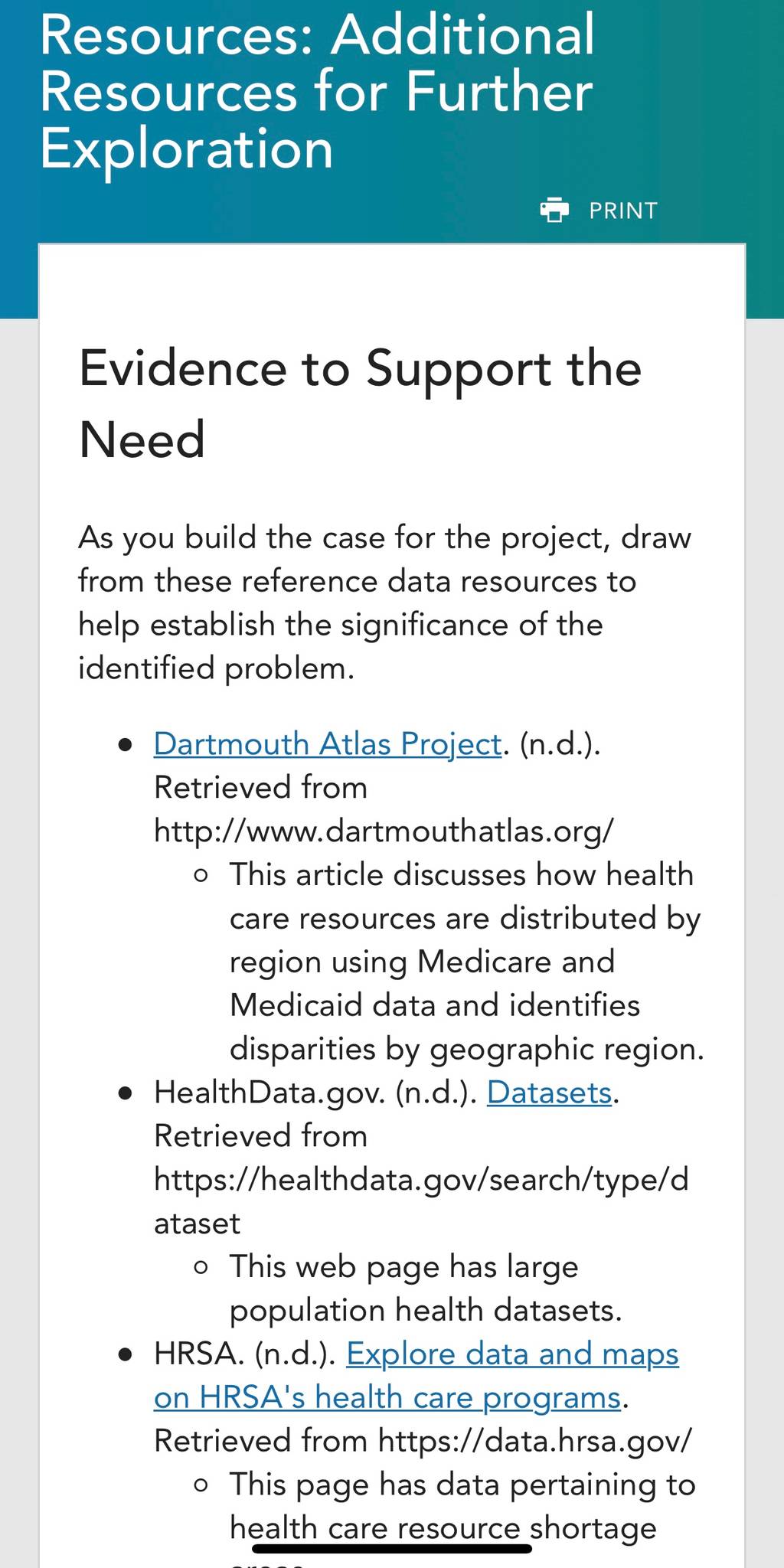Click the printer icon
784x1568 pixels.
click(554, 210)
